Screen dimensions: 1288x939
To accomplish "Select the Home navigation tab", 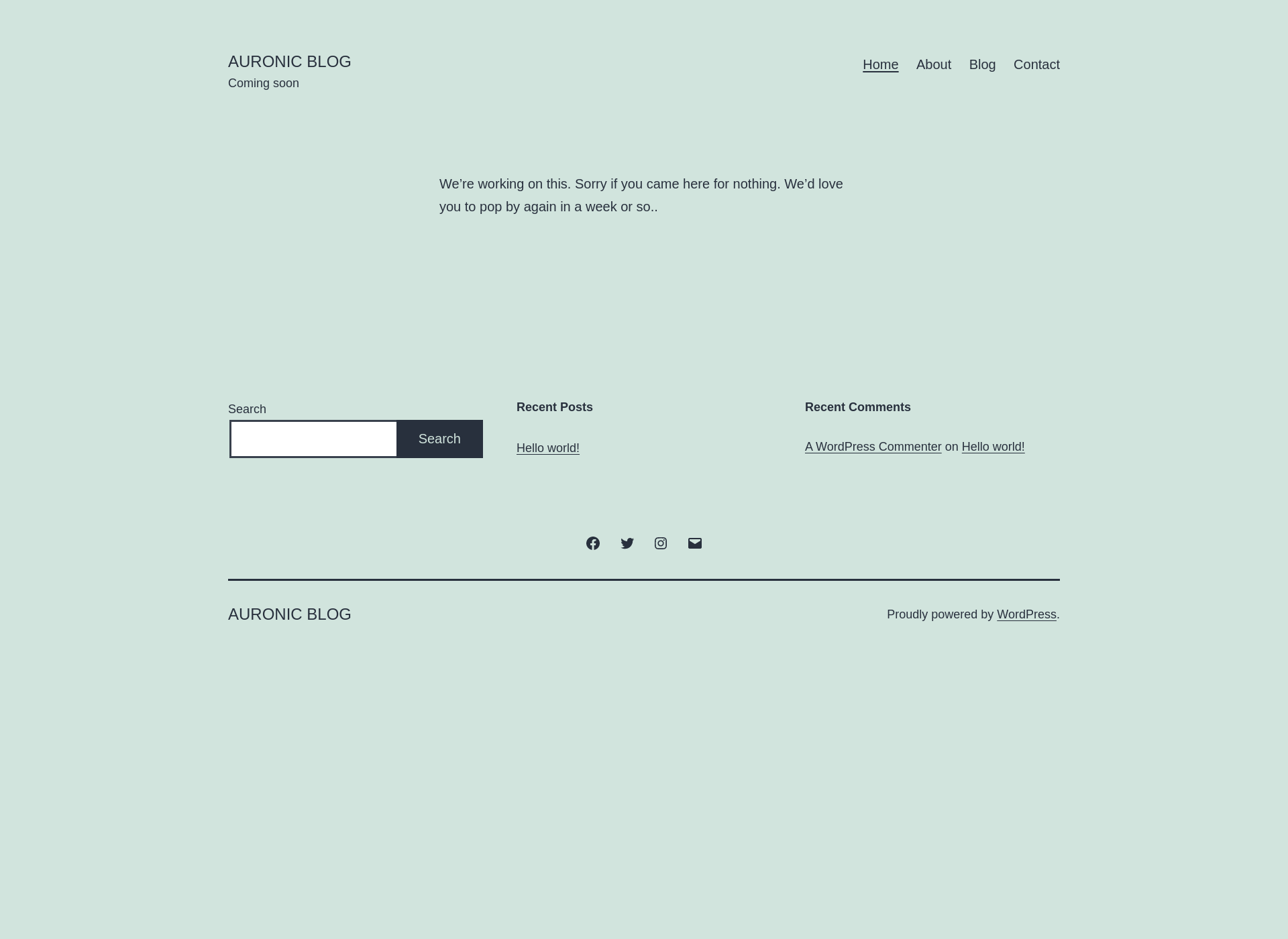I will [880, 64].
